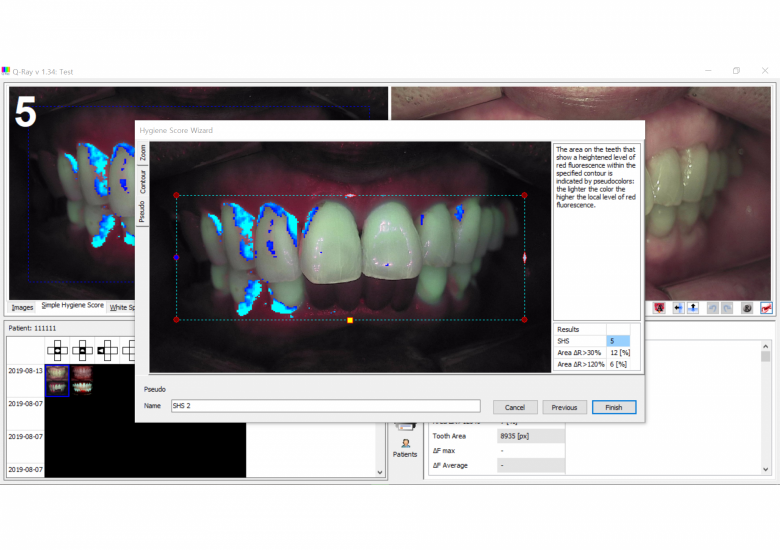Image resolution: width=780 pixels, height=550 pixels.
Task: Click the redo arrow icon
Action: point(727,308)
